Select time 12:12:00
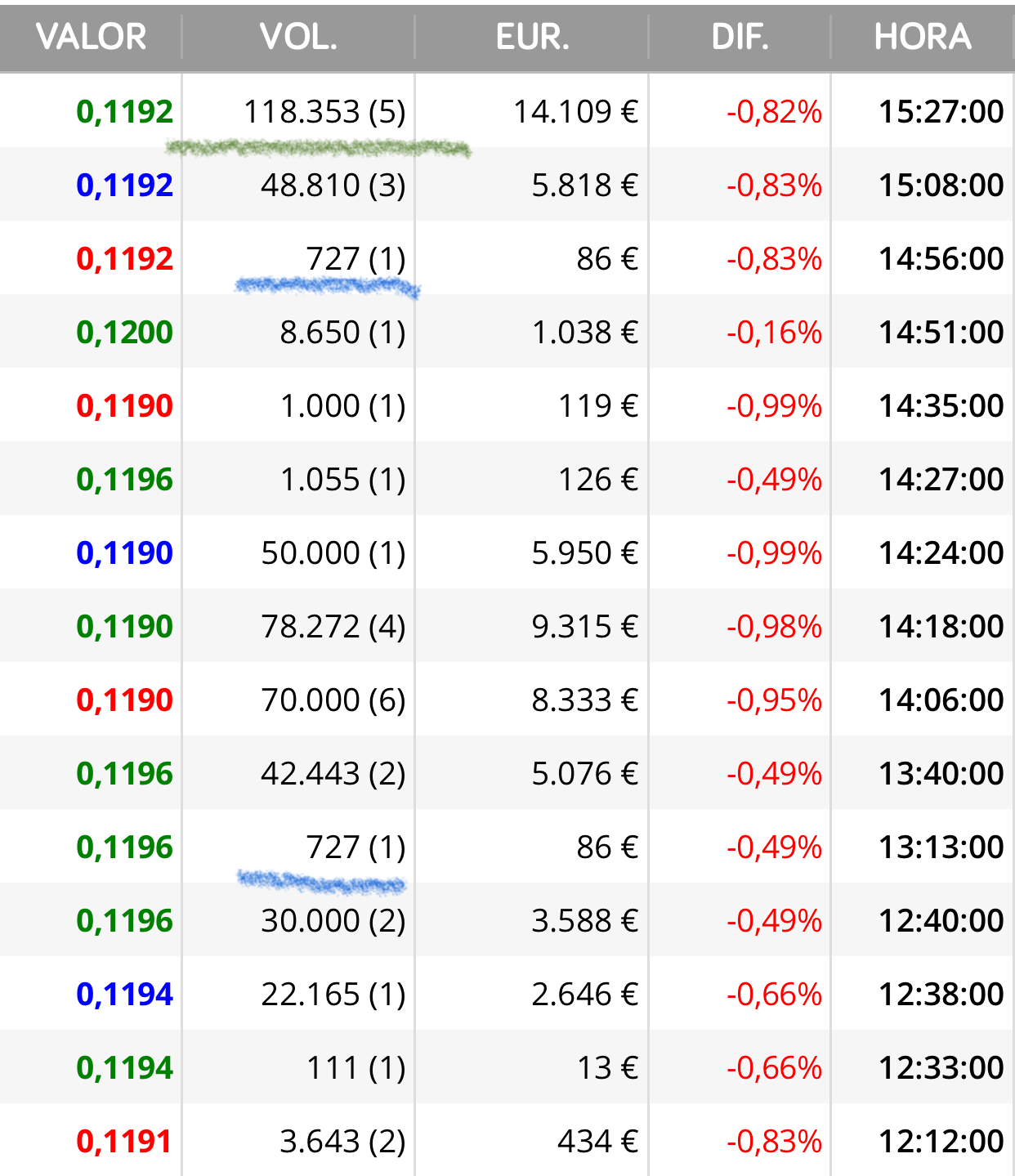This screenshot has width=1015, height=1176. click(941, 1142)
